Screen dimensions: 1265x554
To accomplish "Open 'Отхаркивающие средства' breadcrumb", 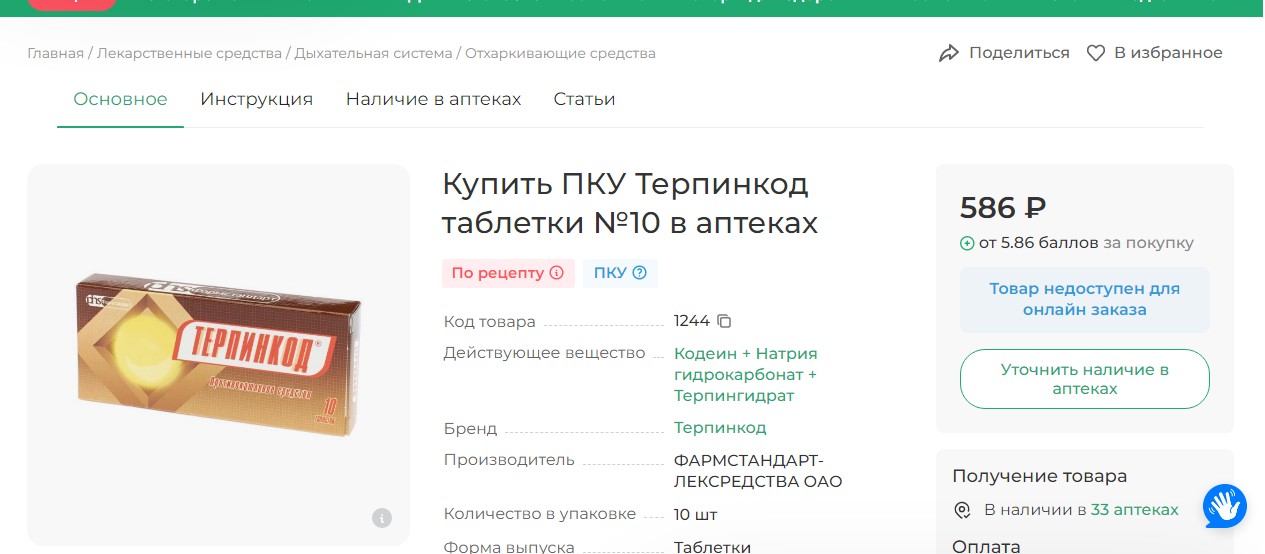I will [560, 53].
